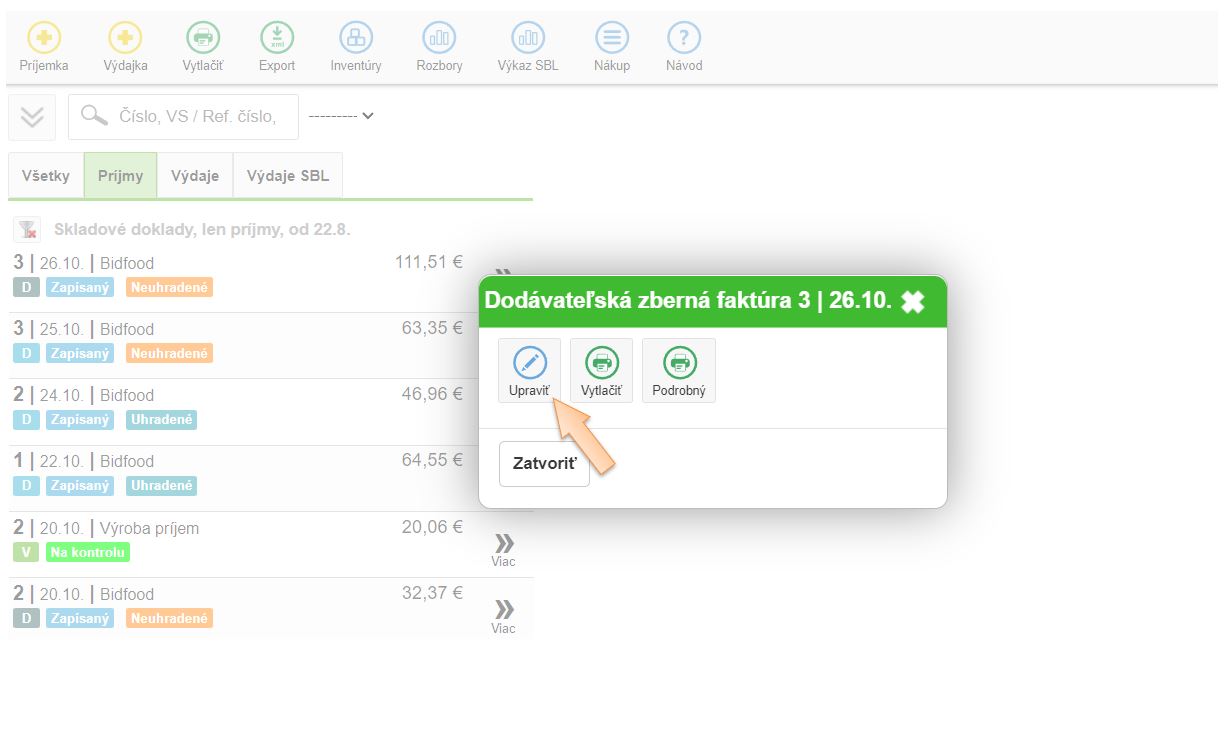Open the Výkaz SBL report icon
The image size is (1232, 741).
528,39
